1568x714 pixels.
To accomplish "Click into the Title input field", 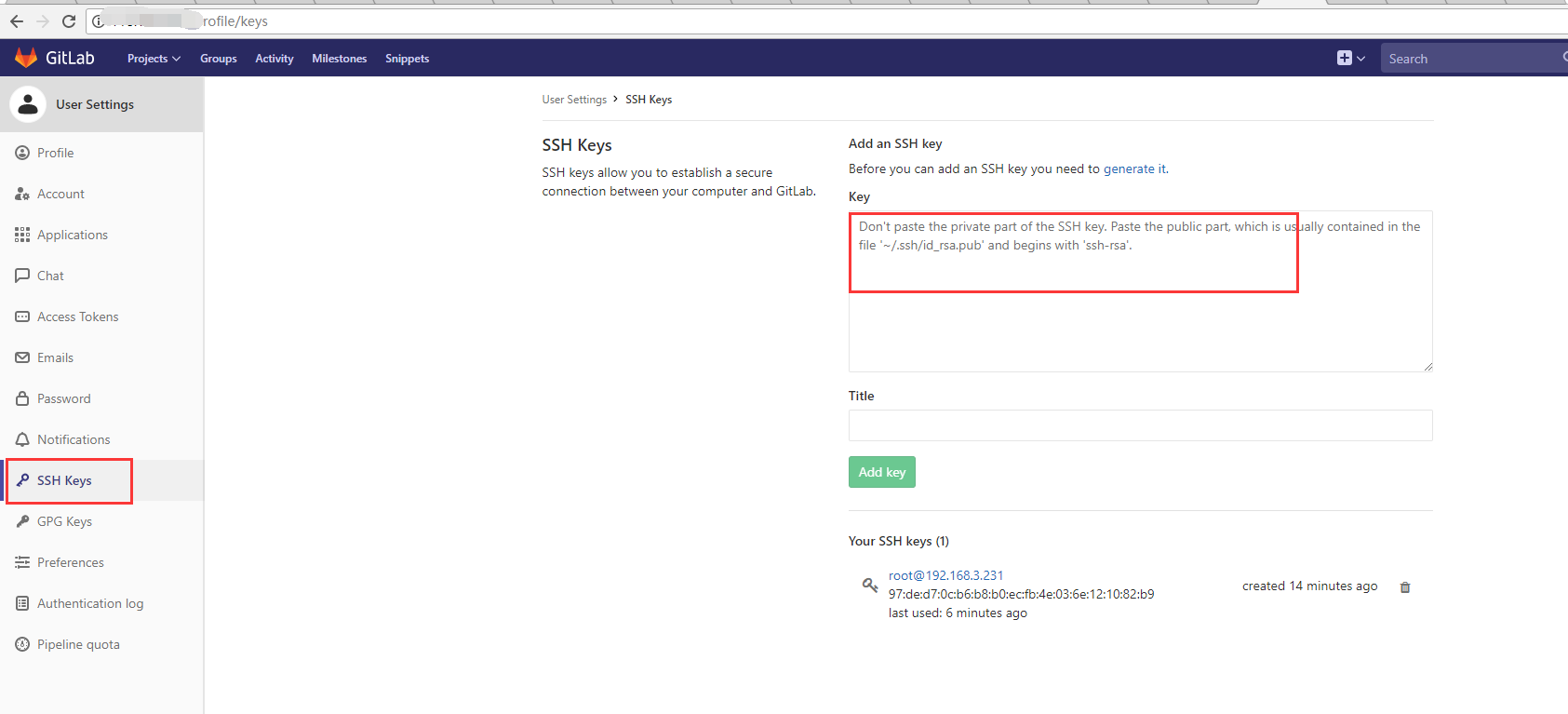I will click(x=1140, y=425).
